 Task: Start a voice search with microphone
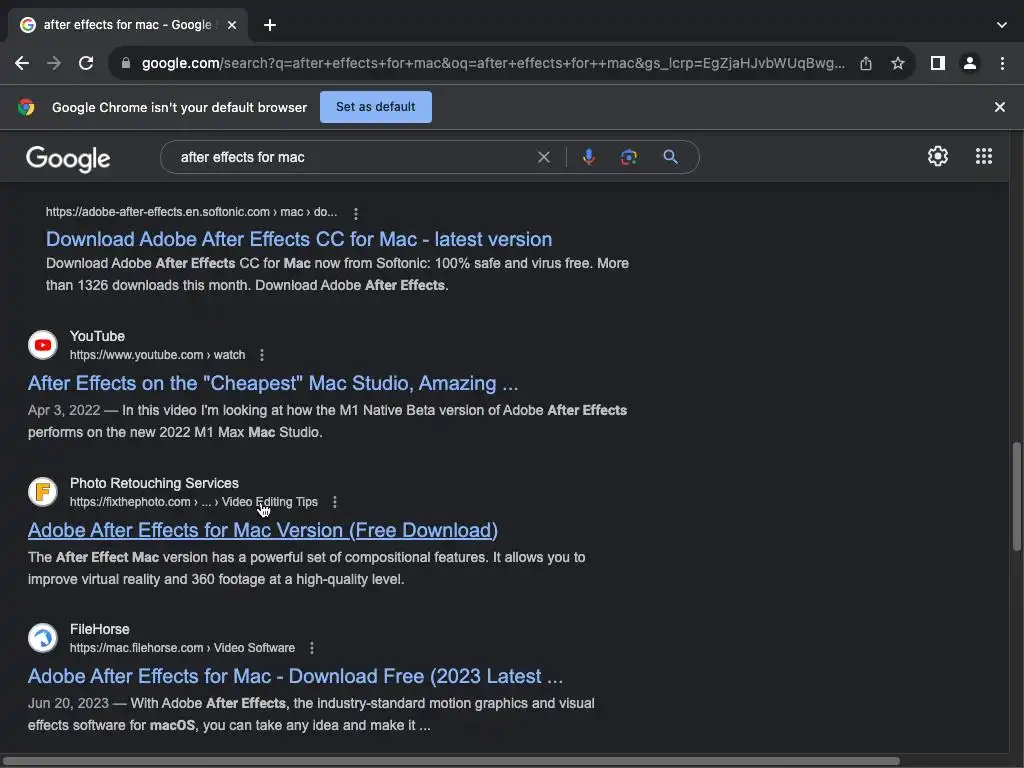588,157
